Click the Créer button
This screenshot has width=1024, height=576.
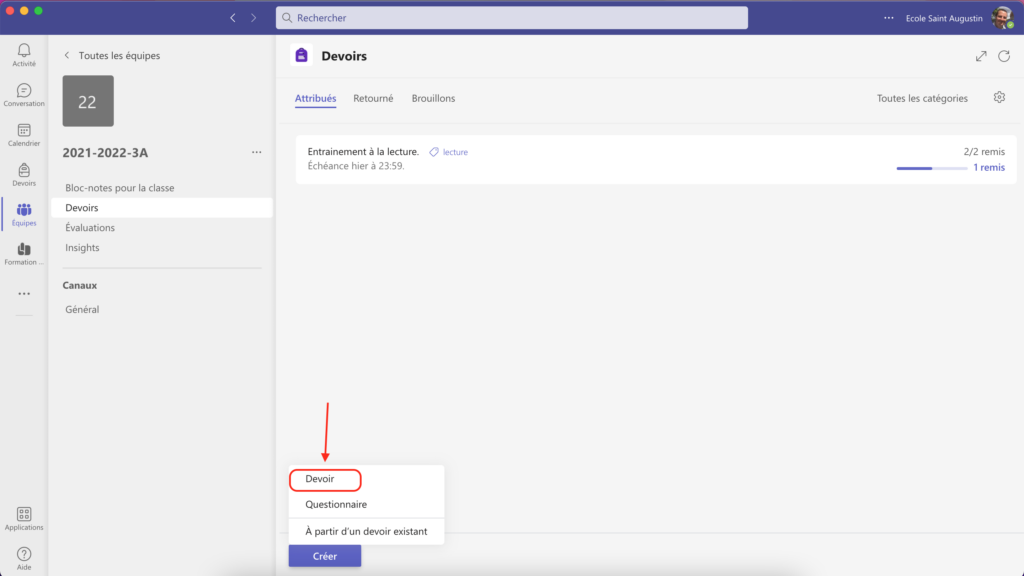click(325, 556)
